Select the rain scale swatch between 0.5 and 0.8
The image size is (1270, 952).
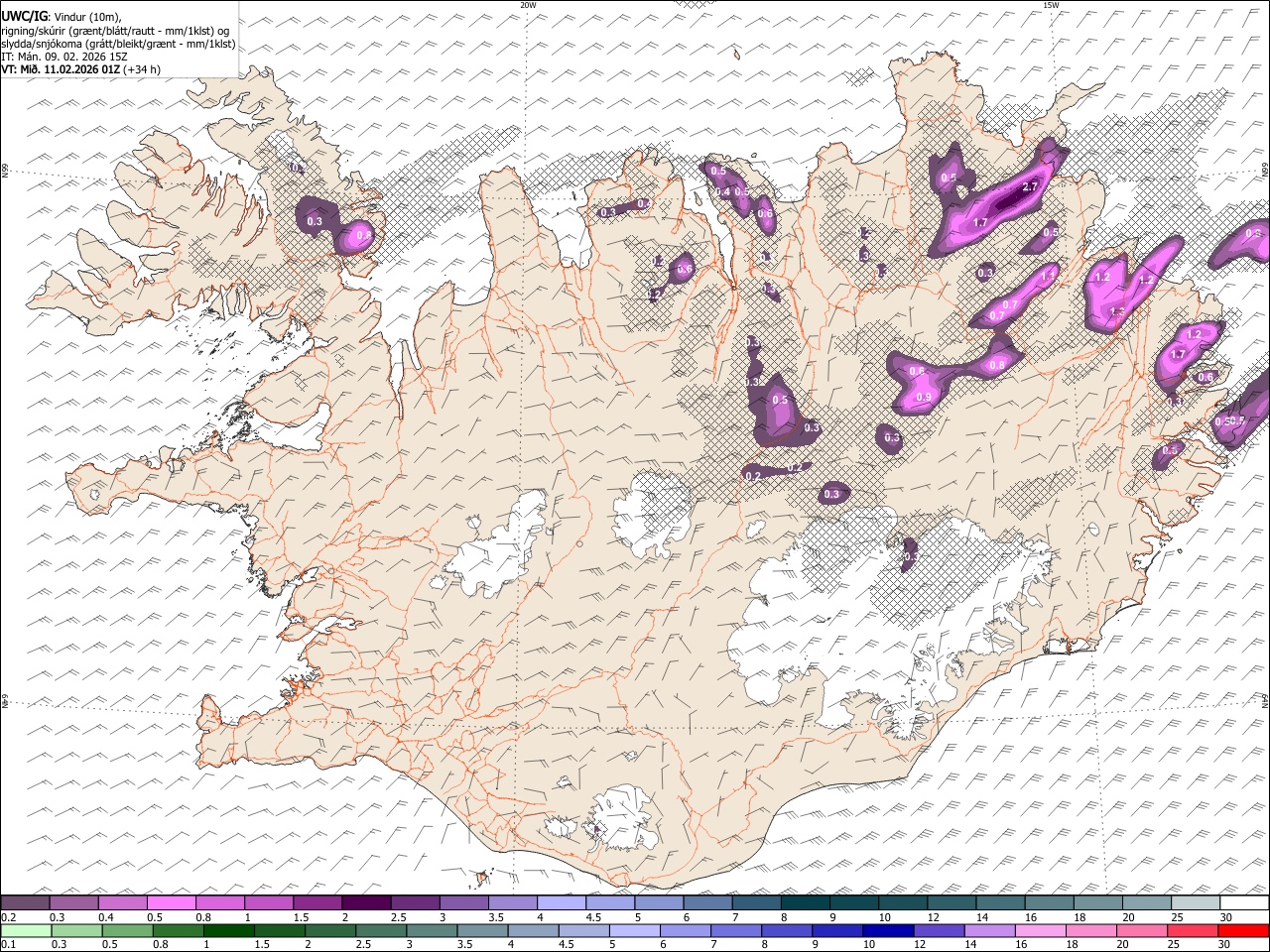tap(127, 931)
